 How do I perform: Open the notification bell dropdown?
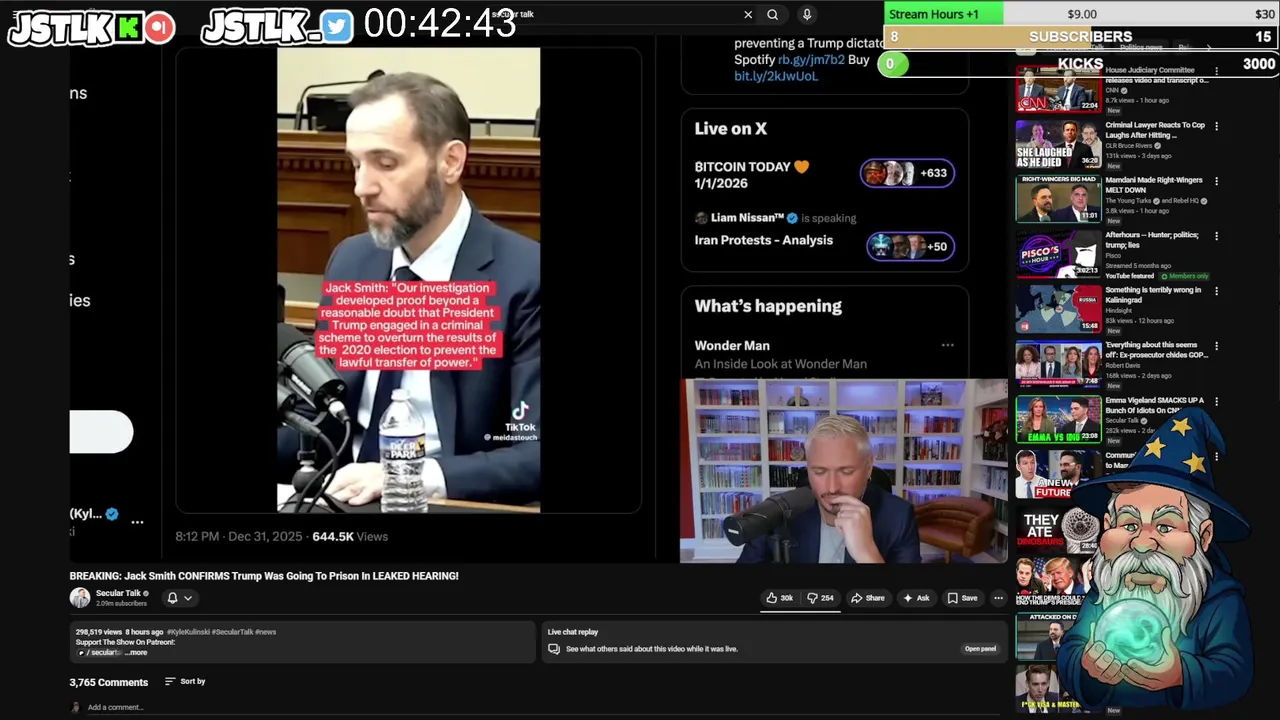click(179, 598)
